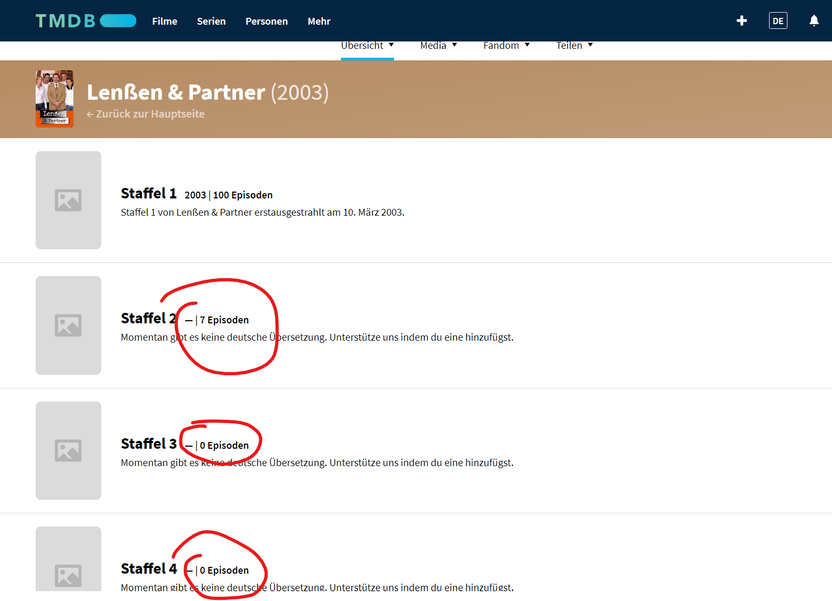Expand the Media dropdown
832x601 pixels.
(438, 46)
